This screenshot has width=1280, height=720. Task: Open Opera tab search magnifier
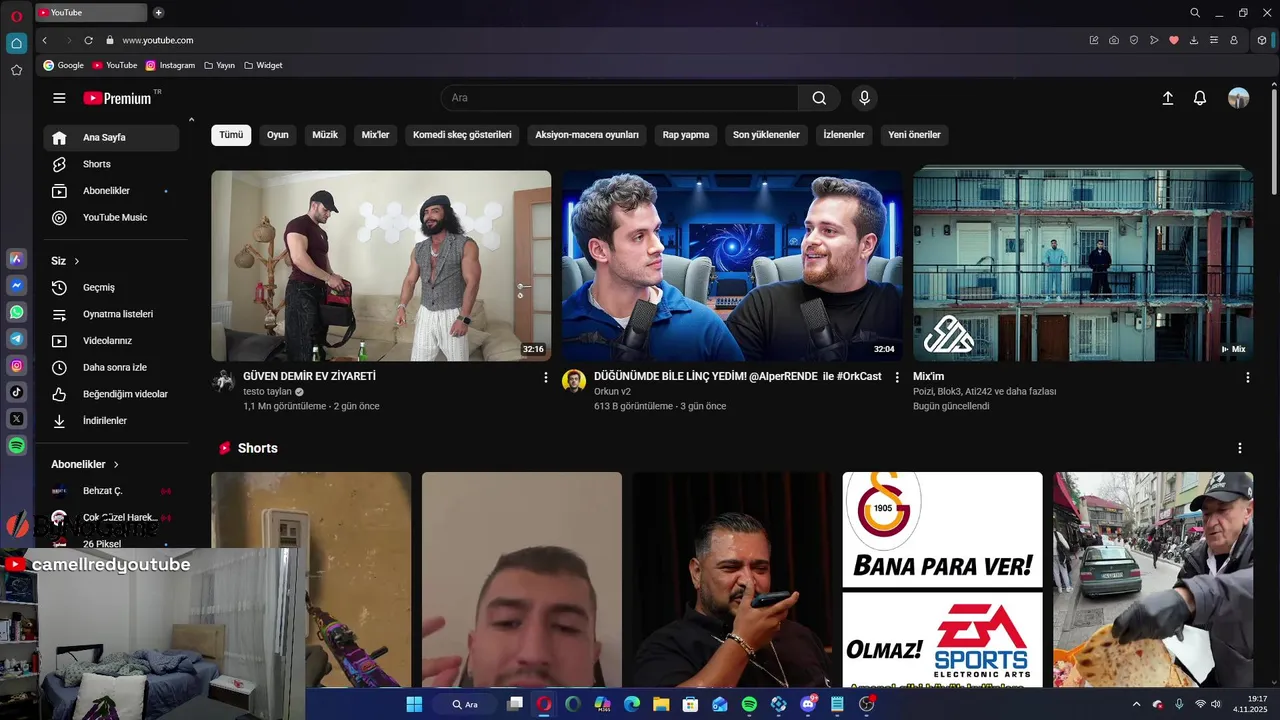pos(1195,13)
